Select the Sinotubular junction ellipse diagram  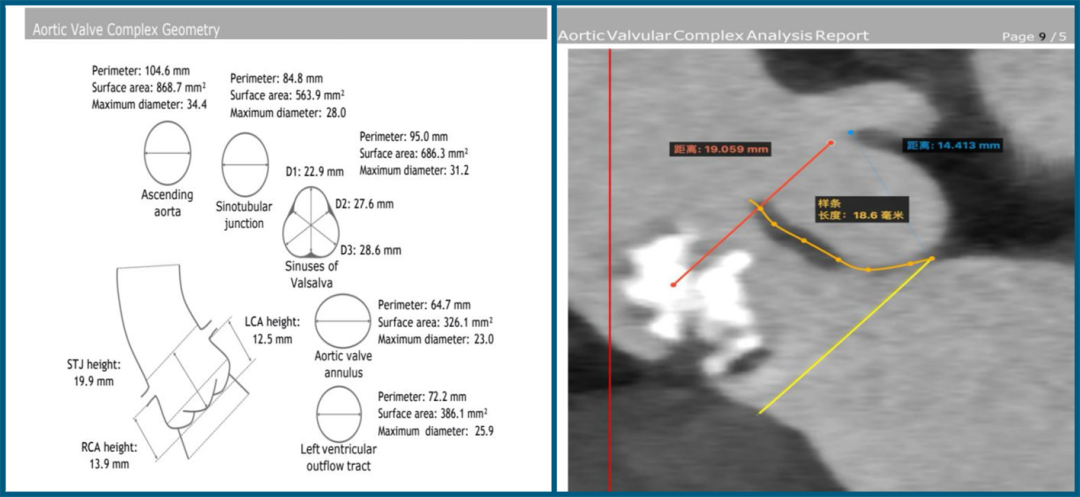tap(243, 166)
